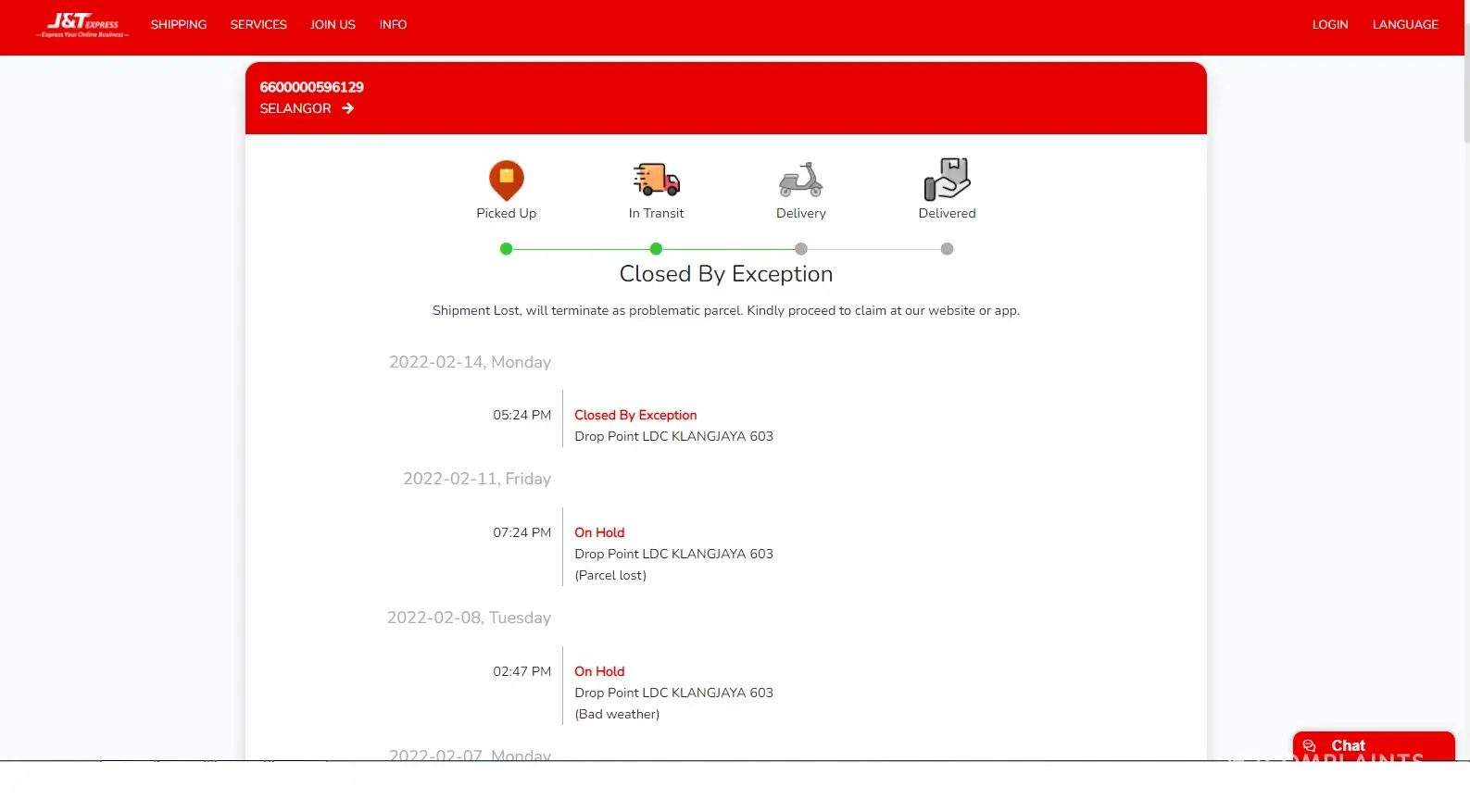Click the chat bubble icon

tap(1310, 746)
